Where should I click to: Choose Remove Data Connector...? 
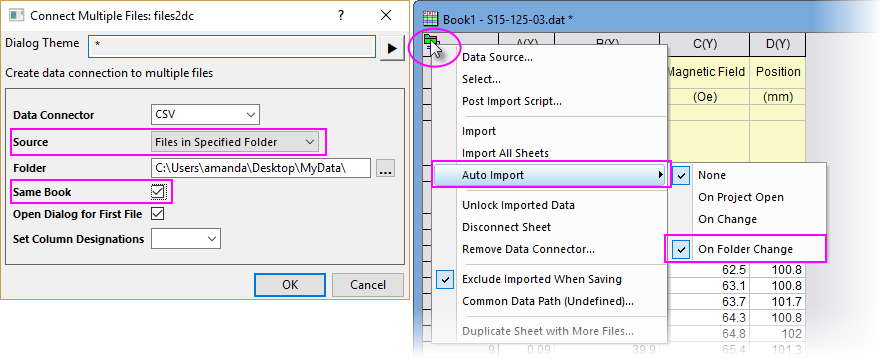(x=528, y=249)
